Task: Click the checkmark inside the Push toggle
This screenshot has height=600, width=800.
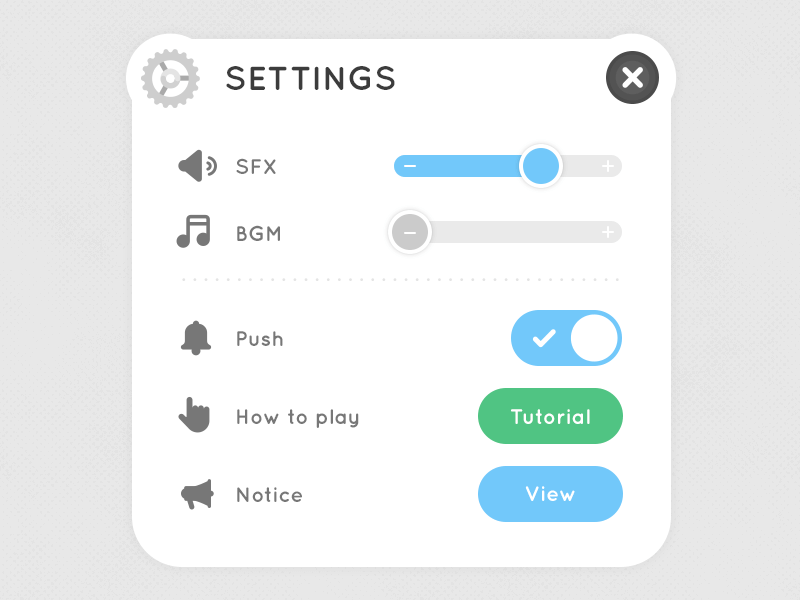Action: (543, 338)
